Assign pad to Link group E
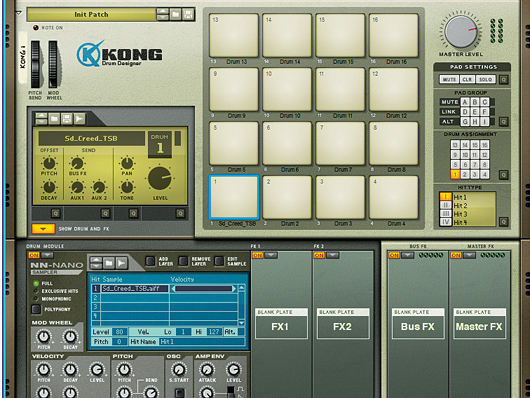This screenshot has width=530, height=398. [475, 112]
